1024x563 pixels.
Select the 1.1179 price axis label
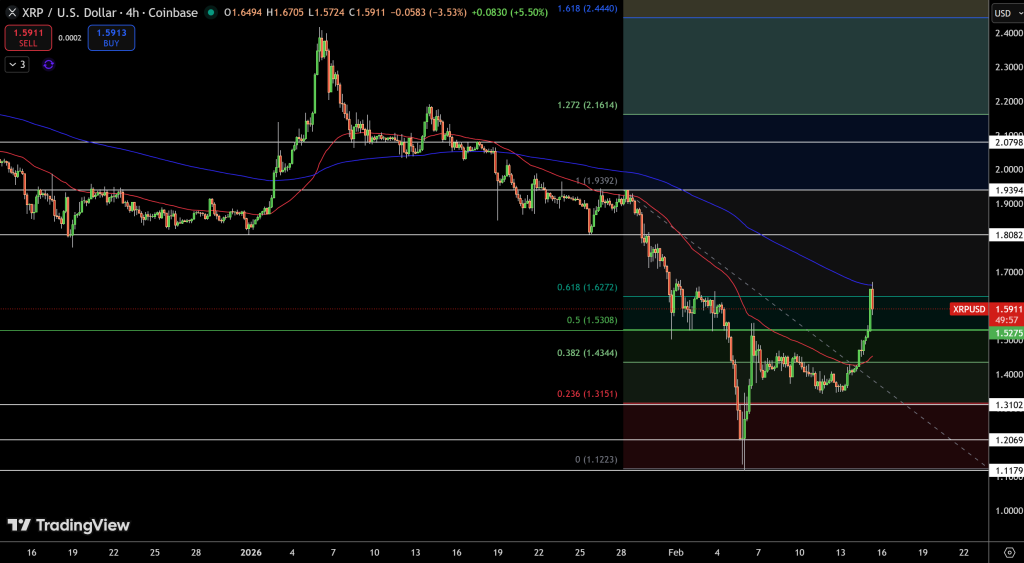(x=1007, y=470)
